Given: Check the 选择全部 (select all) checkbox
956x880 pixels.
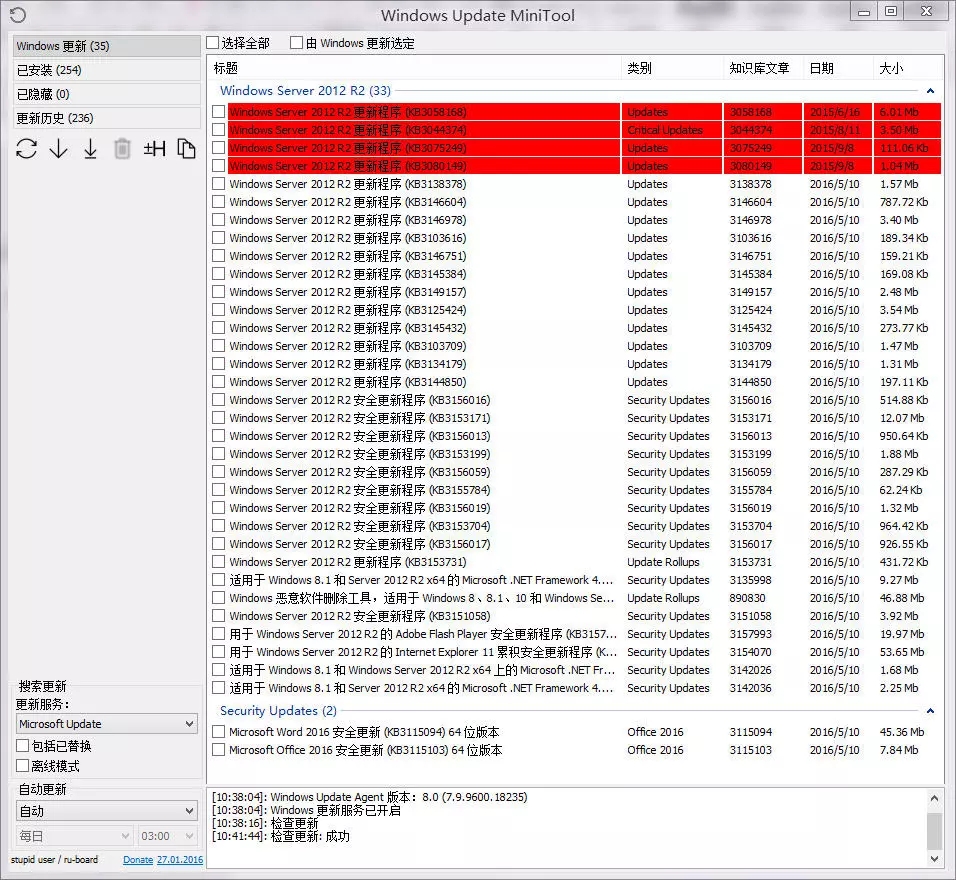Looking at the screenshot, I should click(213, 43).
